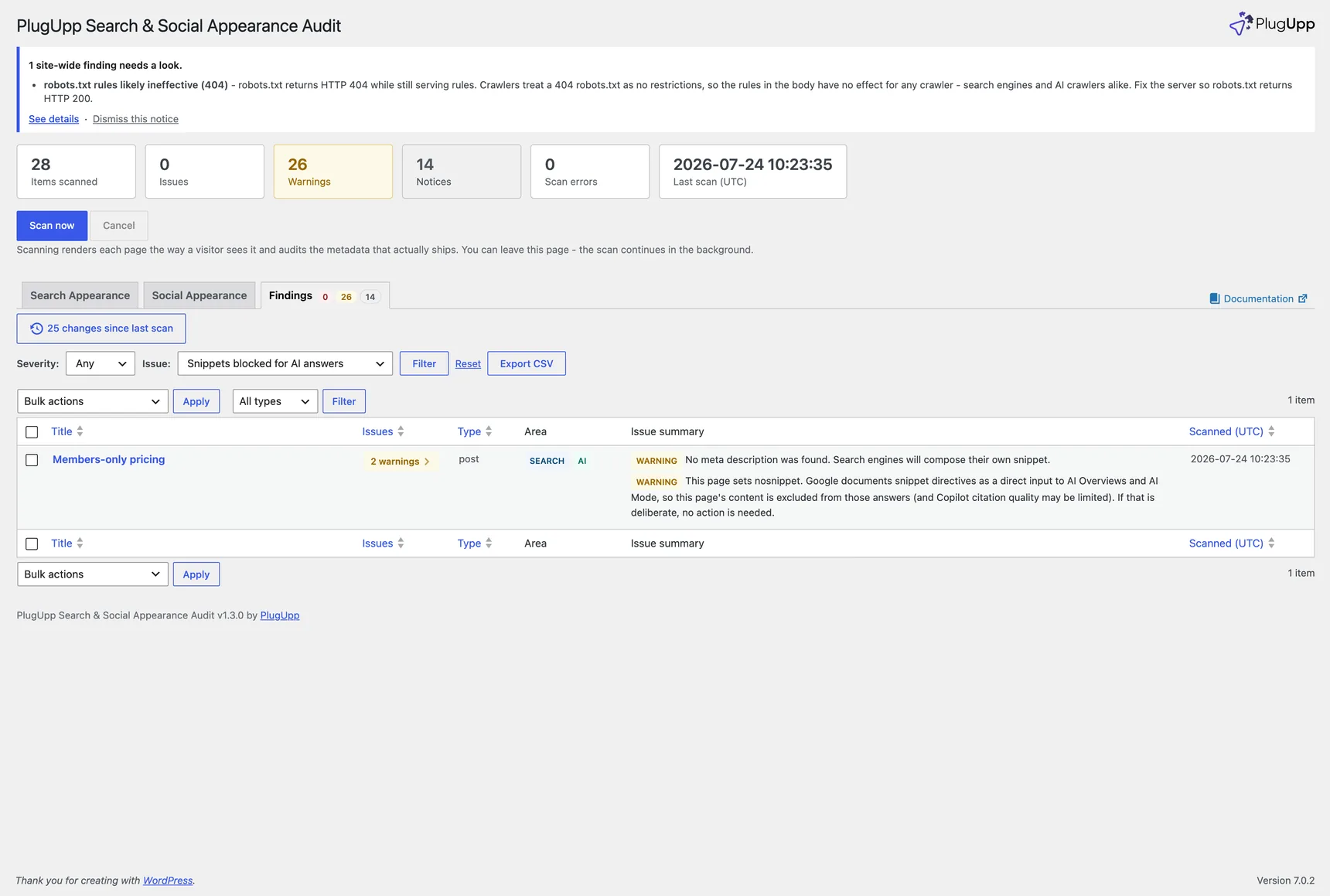Click the Export CSV button
Screen dimensions: 1330x896
527,363
